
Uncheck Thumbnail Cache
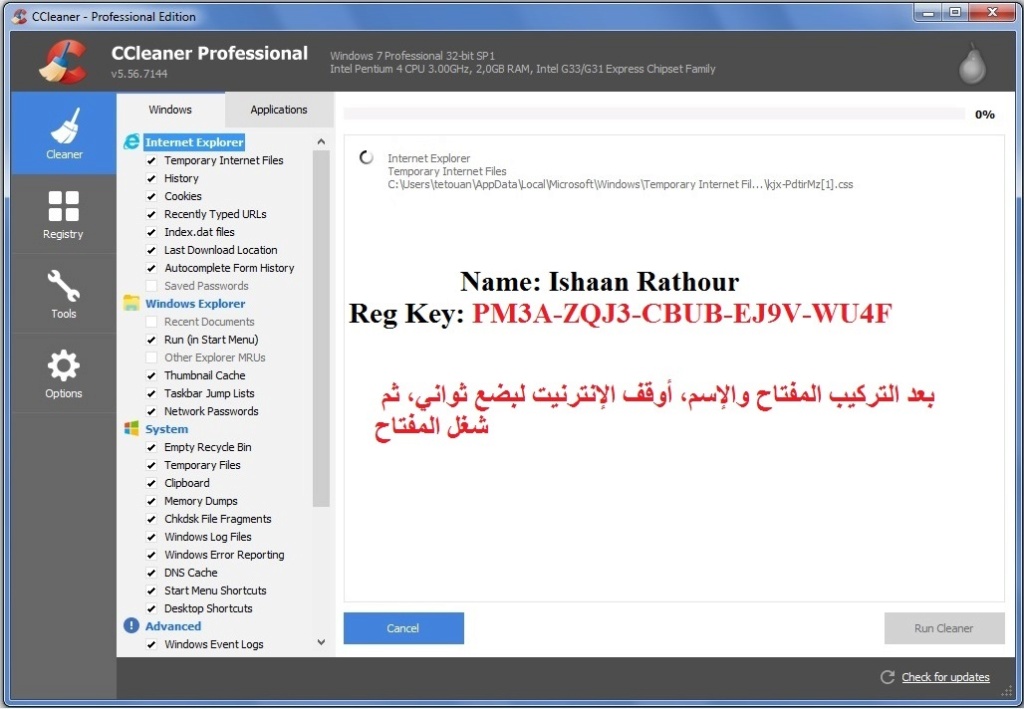click(152, 375)
